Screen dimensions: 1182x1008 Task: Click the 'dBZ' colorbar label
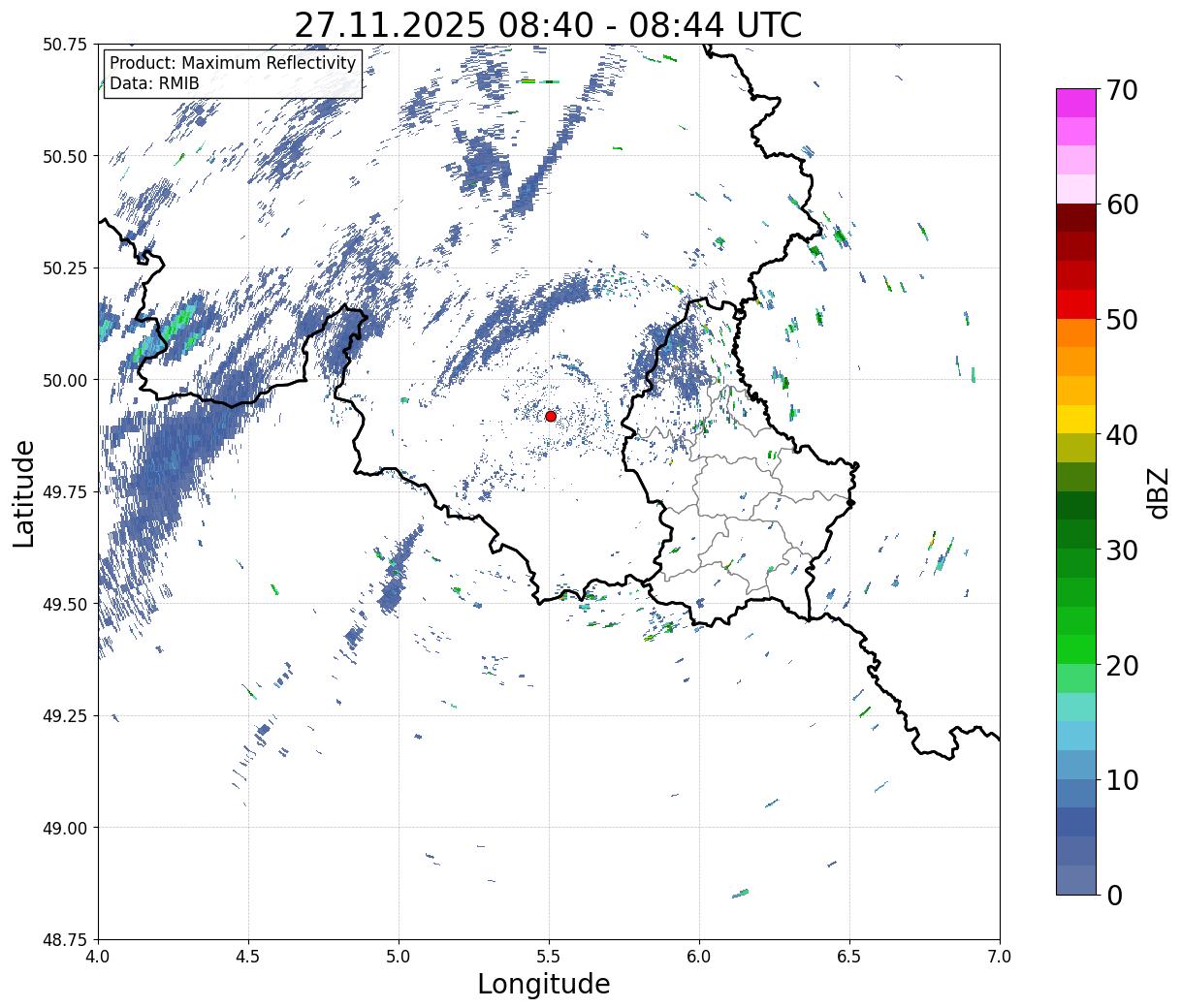[1158, 492]
